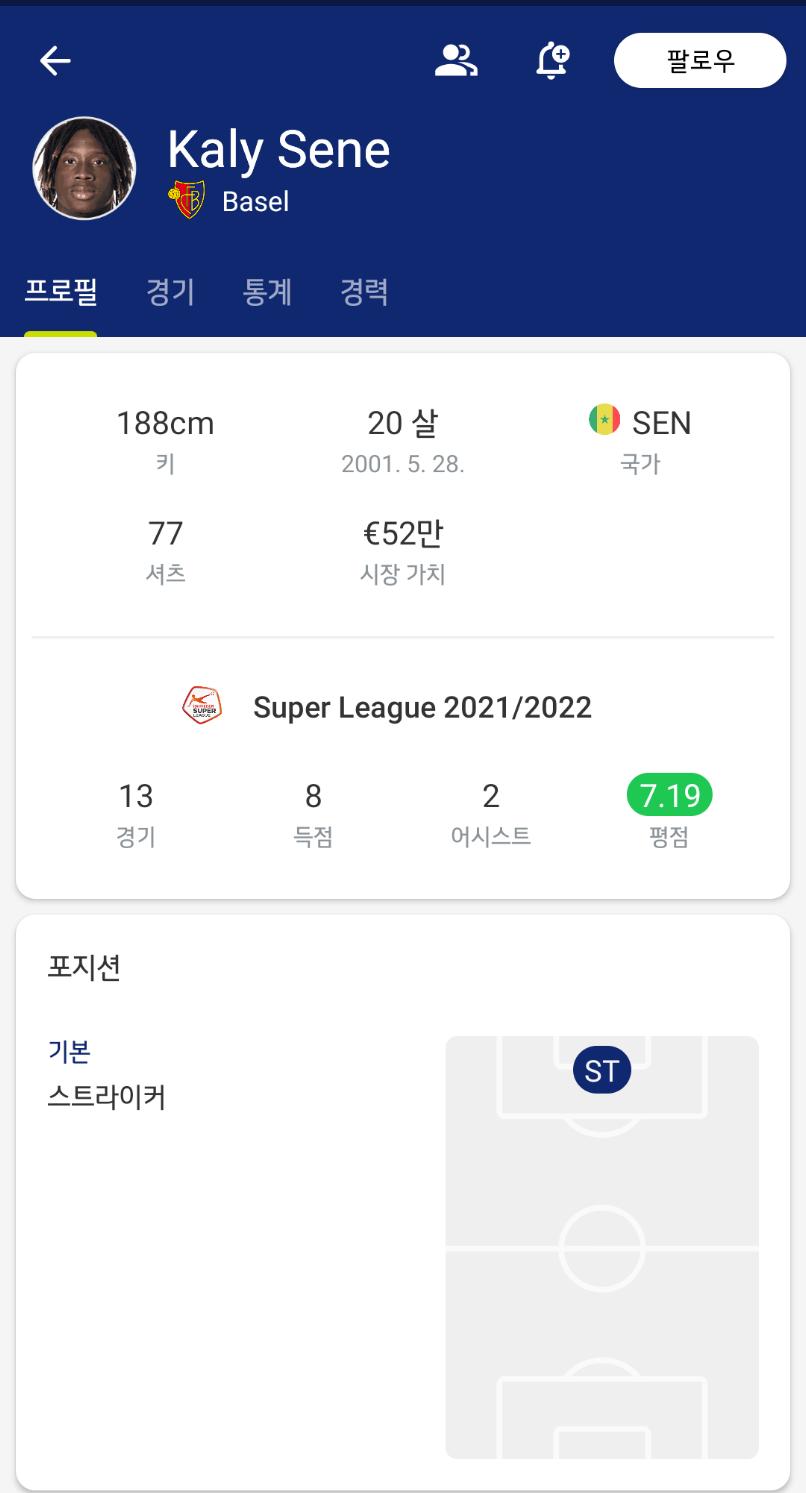Open the 경력 tab
Image resolution: width=806 pixels, height=1493 pixels.
[x=364, y=292]
